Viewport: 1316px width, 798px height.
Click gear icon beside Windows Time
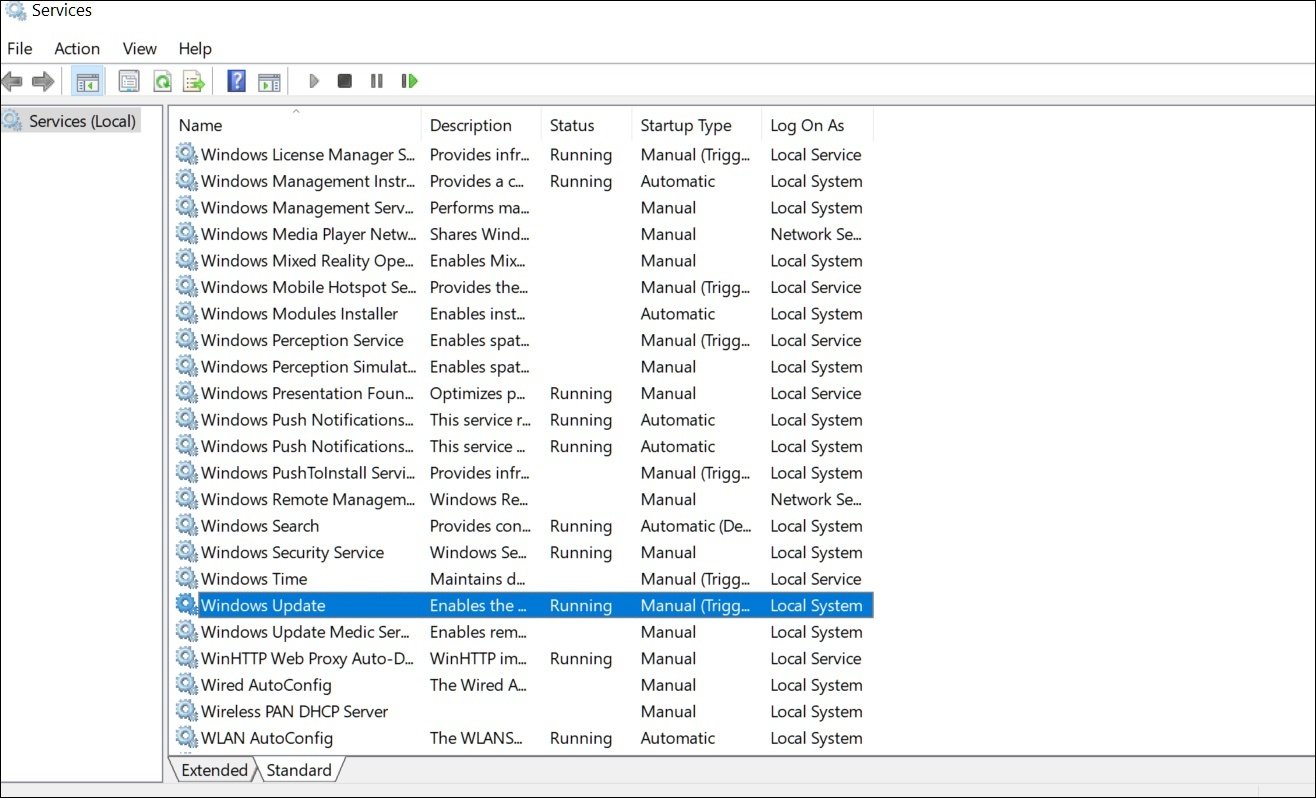[186, 579]
